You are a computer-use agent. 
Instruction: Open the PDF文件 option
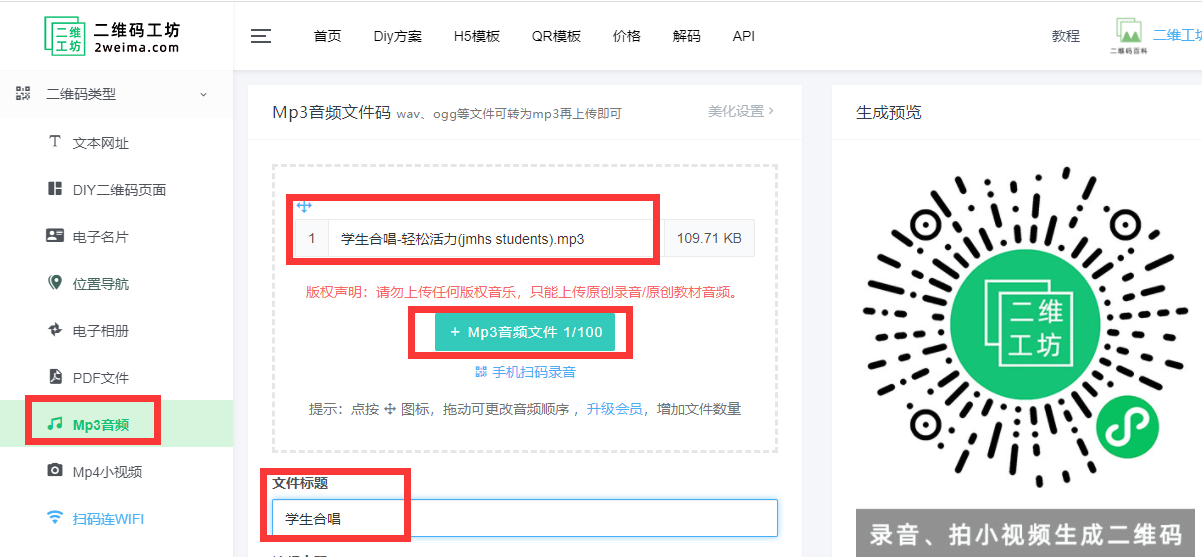click(100, 377)
